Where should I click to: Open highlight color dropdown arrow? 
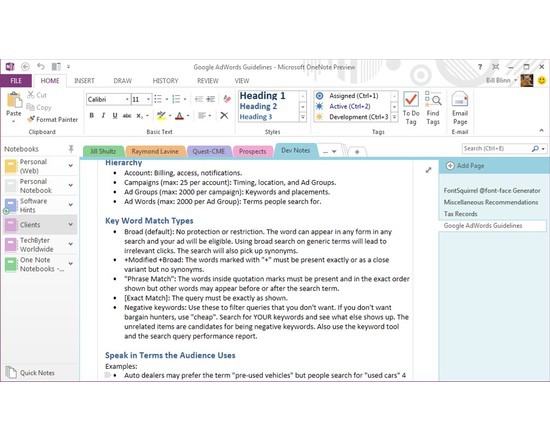(170, 116)
